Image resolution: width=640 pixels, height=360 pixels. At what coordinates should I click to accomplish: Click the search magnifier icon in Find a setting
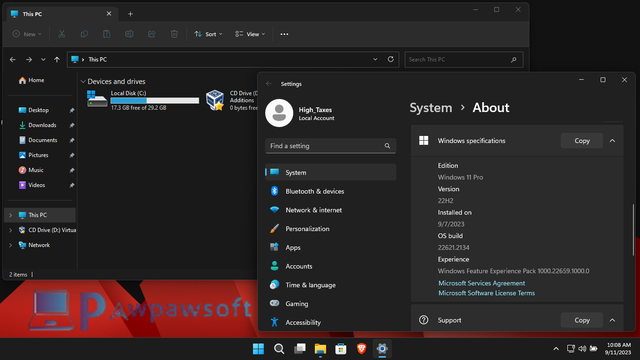(387, 146)
